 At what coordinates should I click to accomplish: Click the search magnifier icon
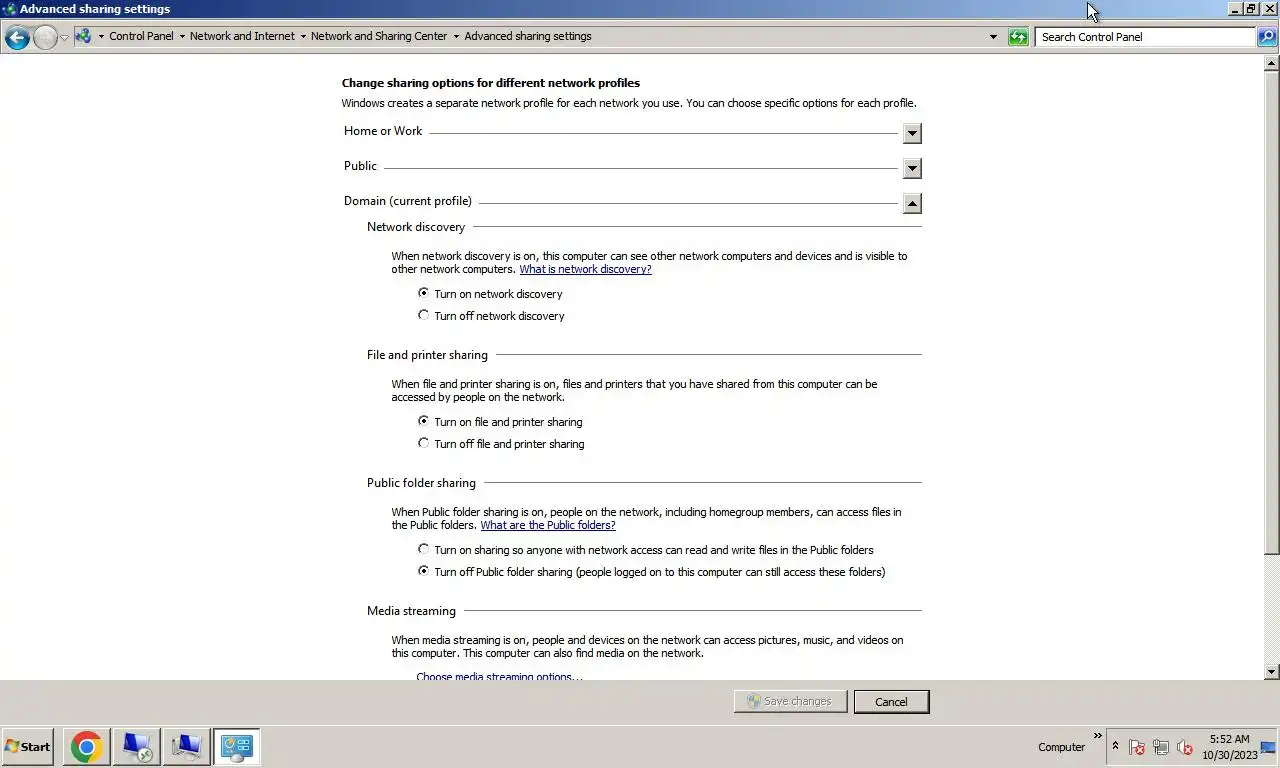pyautogui.click(x=1266, y=37)
